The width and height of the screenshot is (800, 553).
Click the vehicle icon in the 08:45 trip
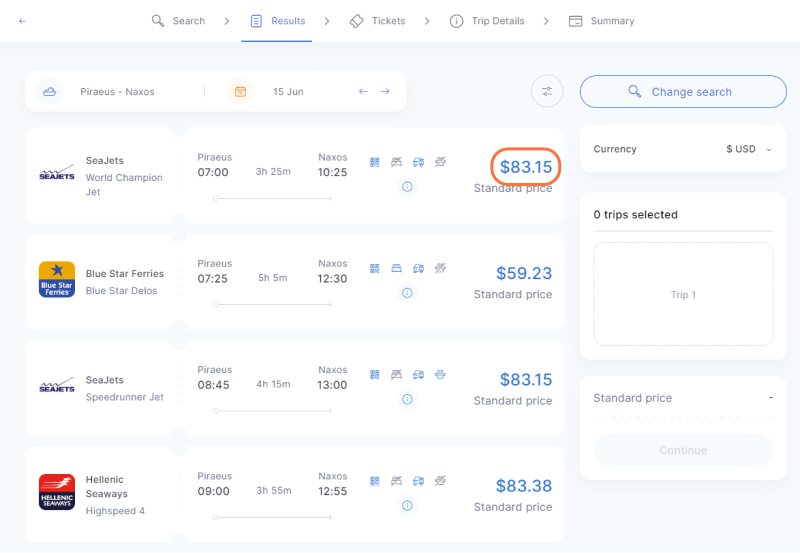pyautogui.click(x=418, y=375)
